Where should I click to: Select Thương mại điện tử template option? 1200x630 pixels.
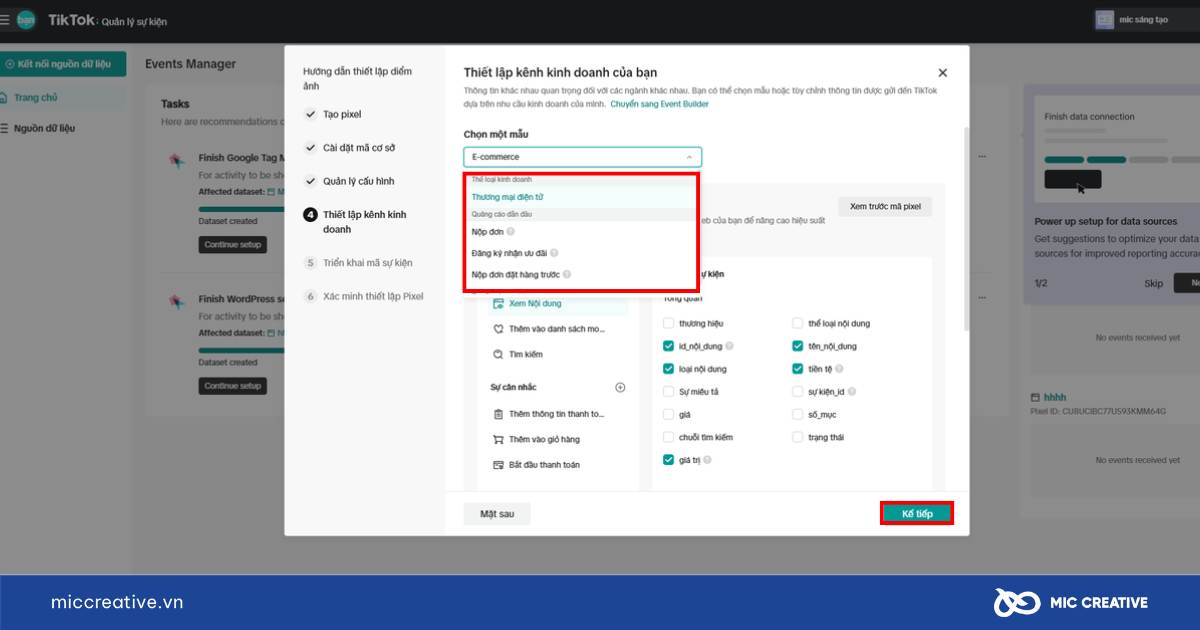click(580, 197)
